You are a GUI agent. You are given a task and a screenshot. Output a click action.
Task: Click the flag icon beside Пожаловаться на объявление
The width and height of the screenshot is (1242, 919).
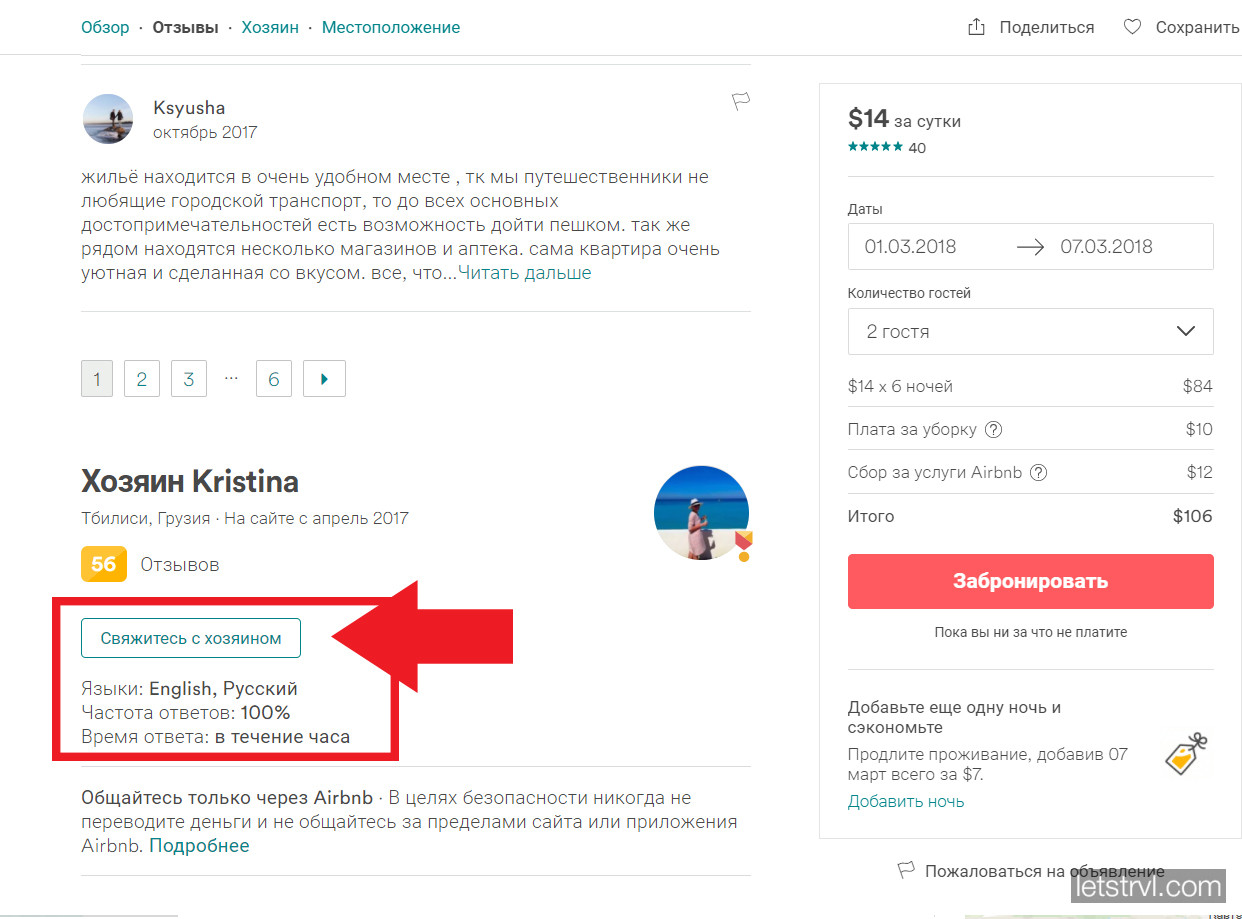click(905, 871)
